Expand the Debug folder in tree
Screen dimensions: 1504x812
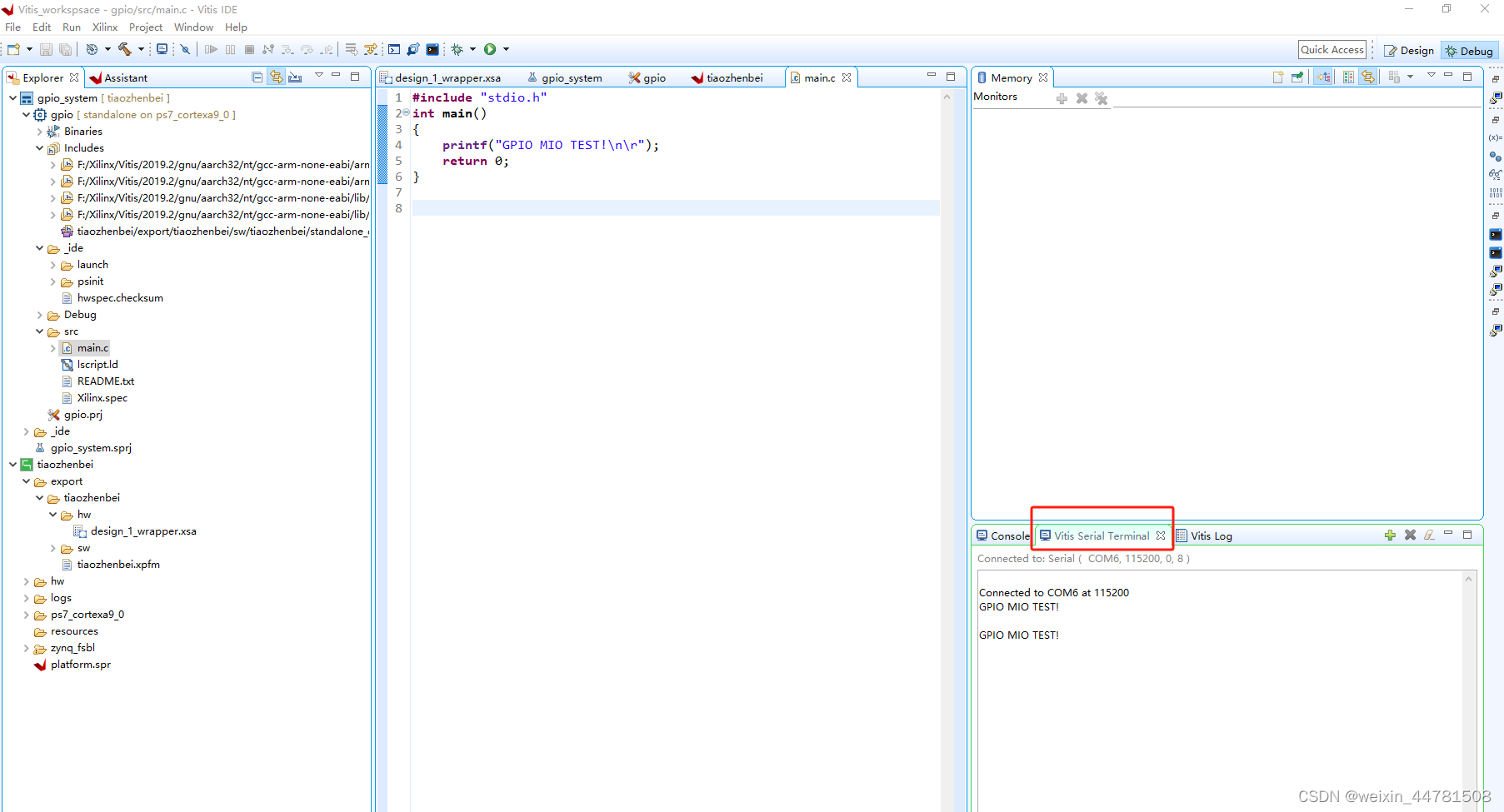tap(39, 314)
